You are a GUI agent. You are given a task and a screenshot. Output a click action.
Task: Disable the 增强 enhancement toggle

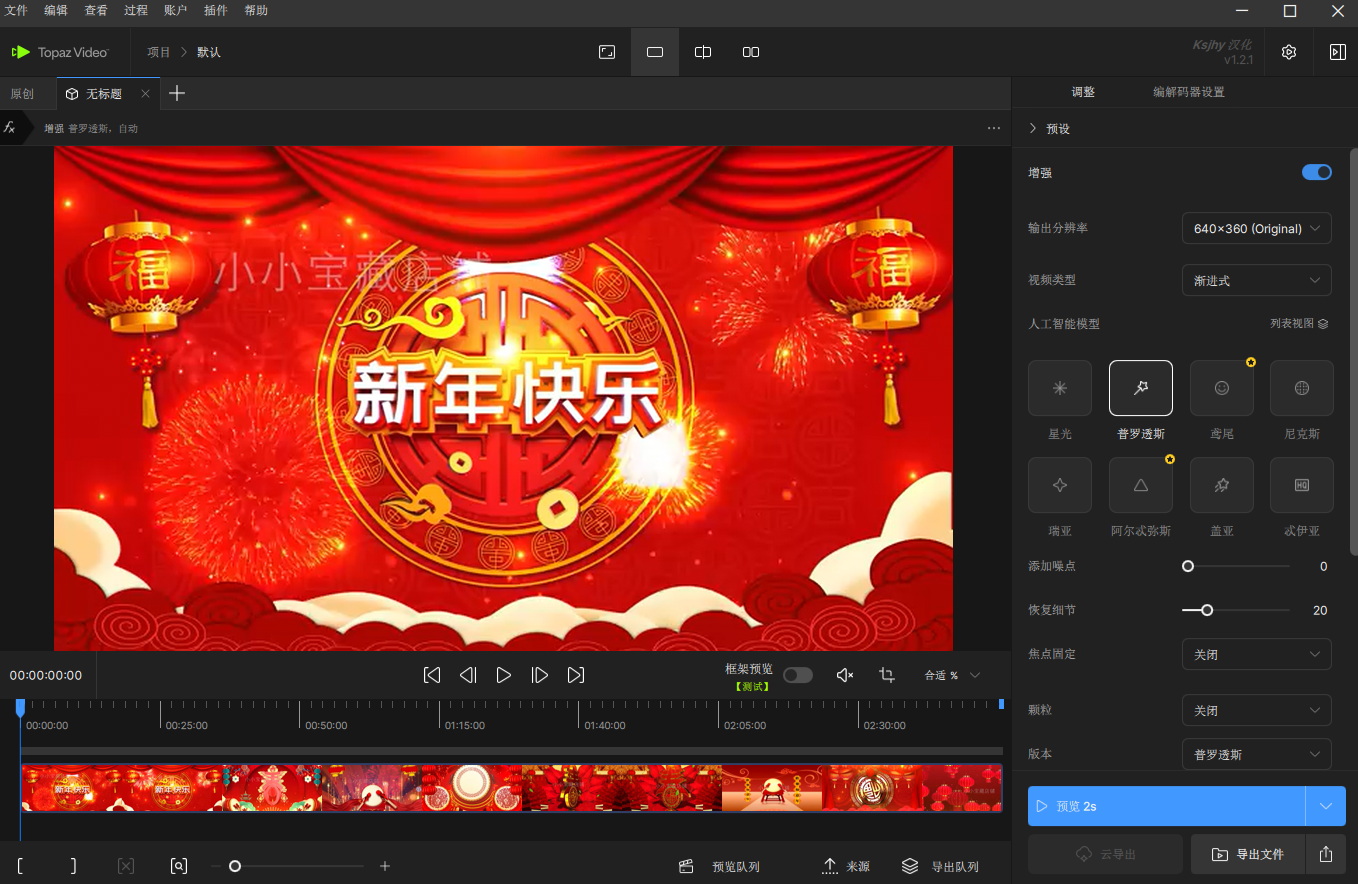click(1316, 172)
